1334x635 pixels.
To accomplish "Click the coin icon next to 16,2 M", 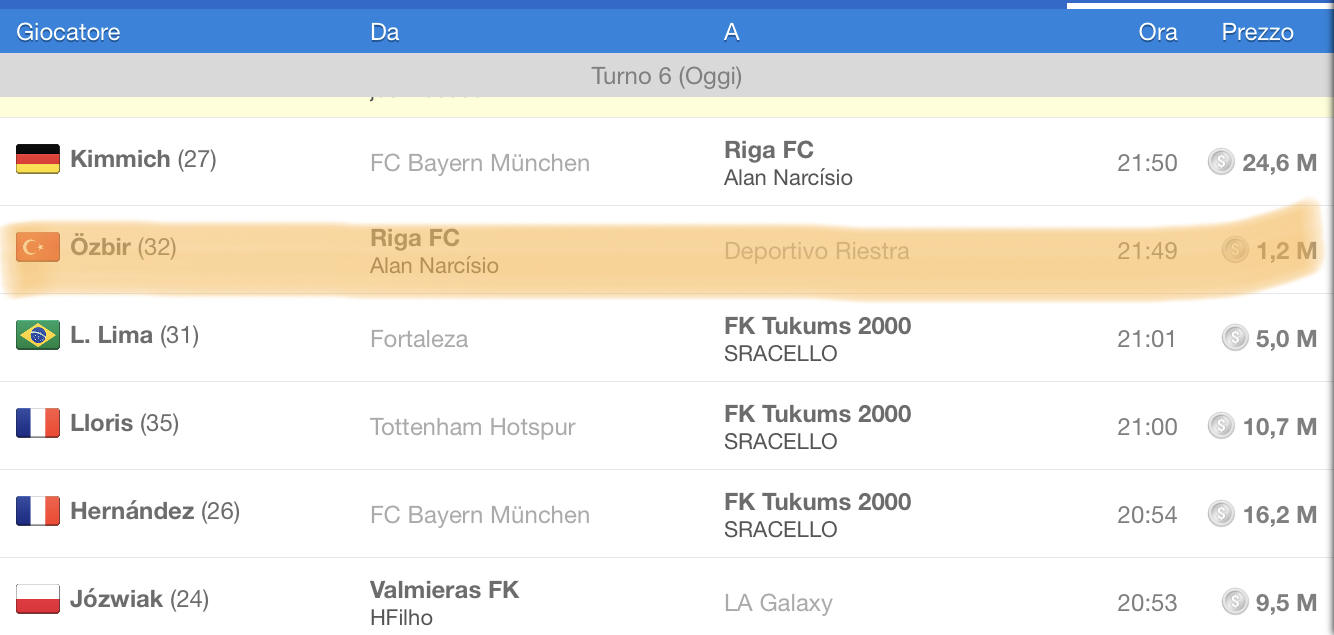I will click(1221, 514).
